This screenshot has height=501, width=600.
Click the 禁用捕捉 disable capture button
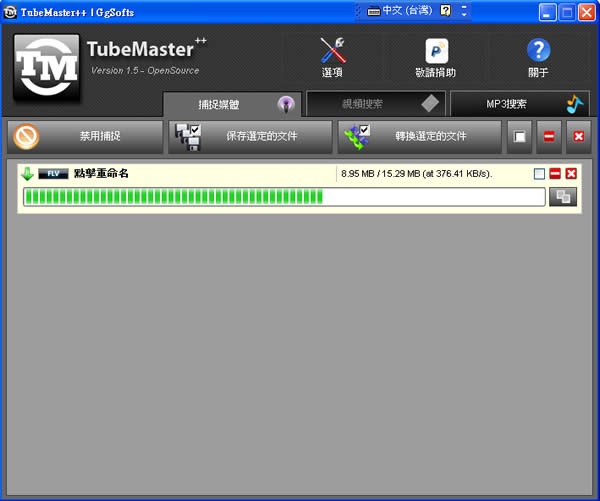(x=85, y=137)
